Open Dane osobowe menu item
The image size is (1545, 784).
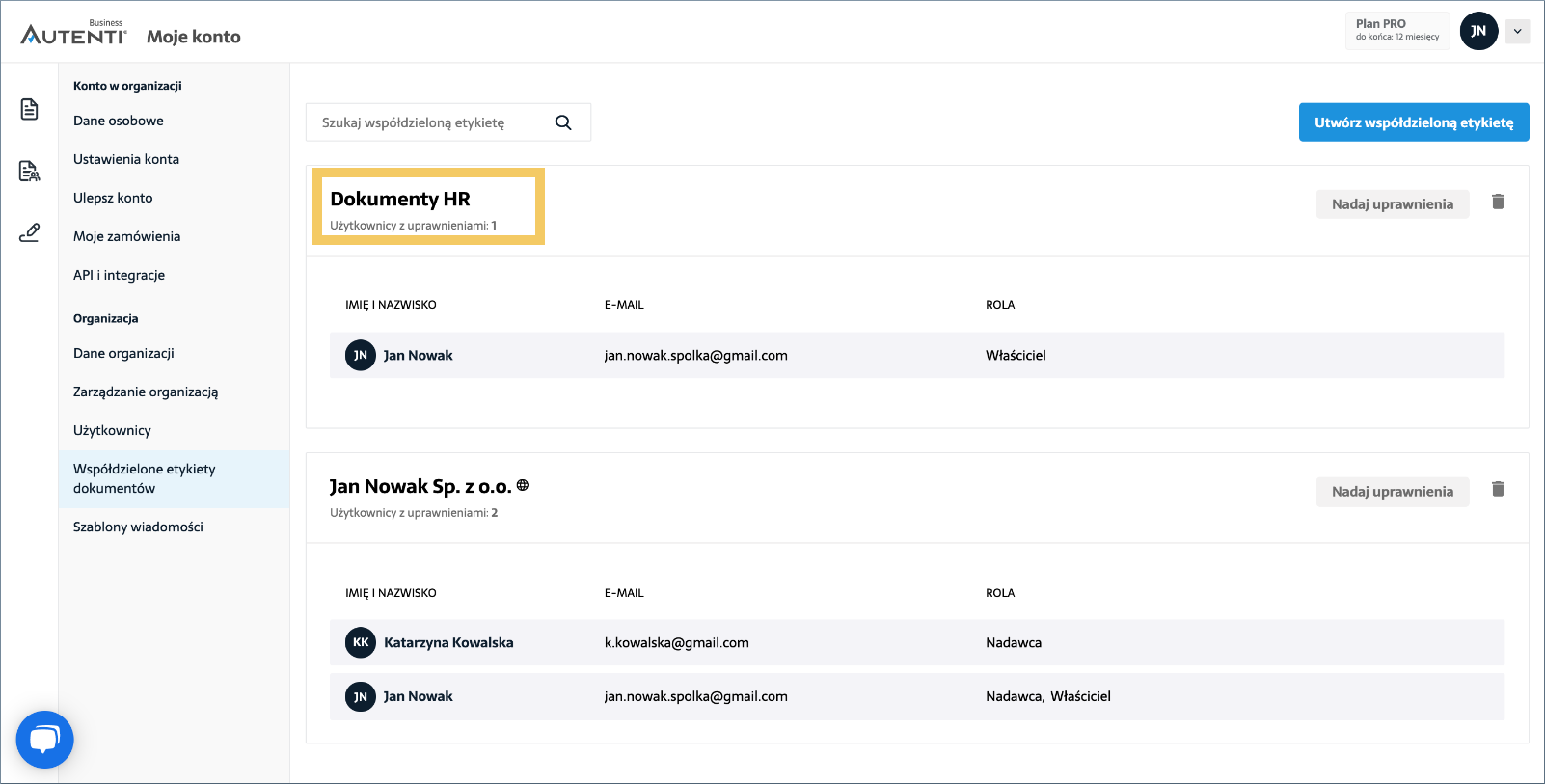119,121
